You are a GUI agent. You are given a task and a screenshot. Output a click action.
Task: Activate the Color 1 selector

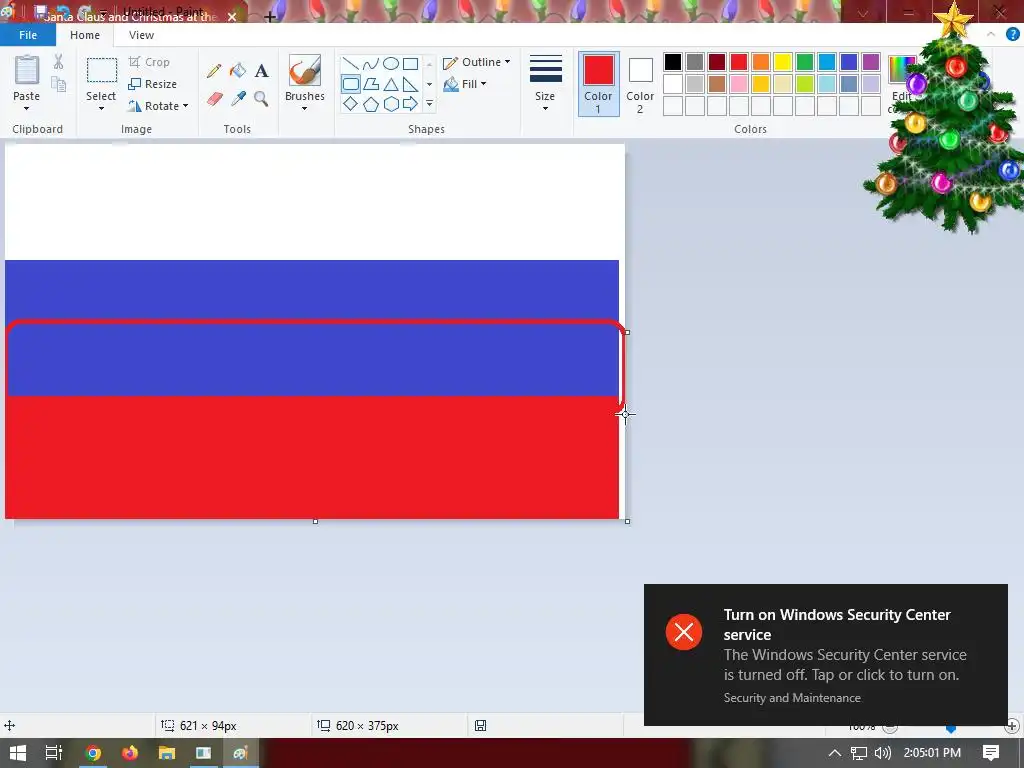click(x=598, y=84)
